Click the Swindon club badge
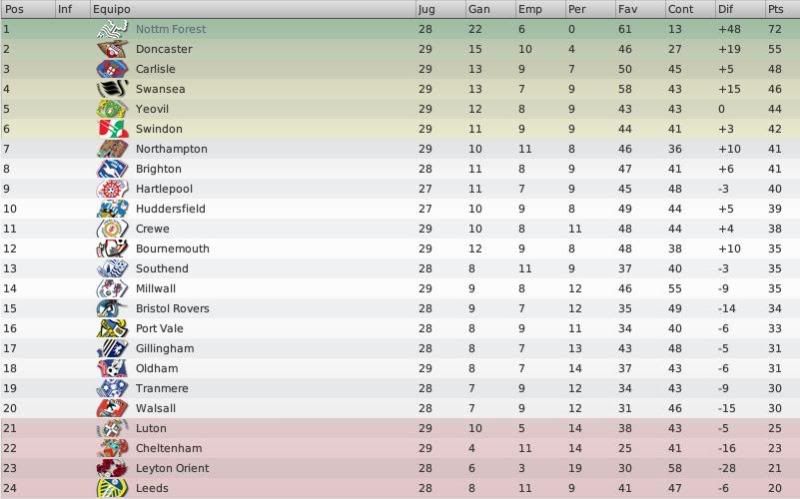Image resolution: width=800 pixels, height=499 pixels. [x=112, y=129]
